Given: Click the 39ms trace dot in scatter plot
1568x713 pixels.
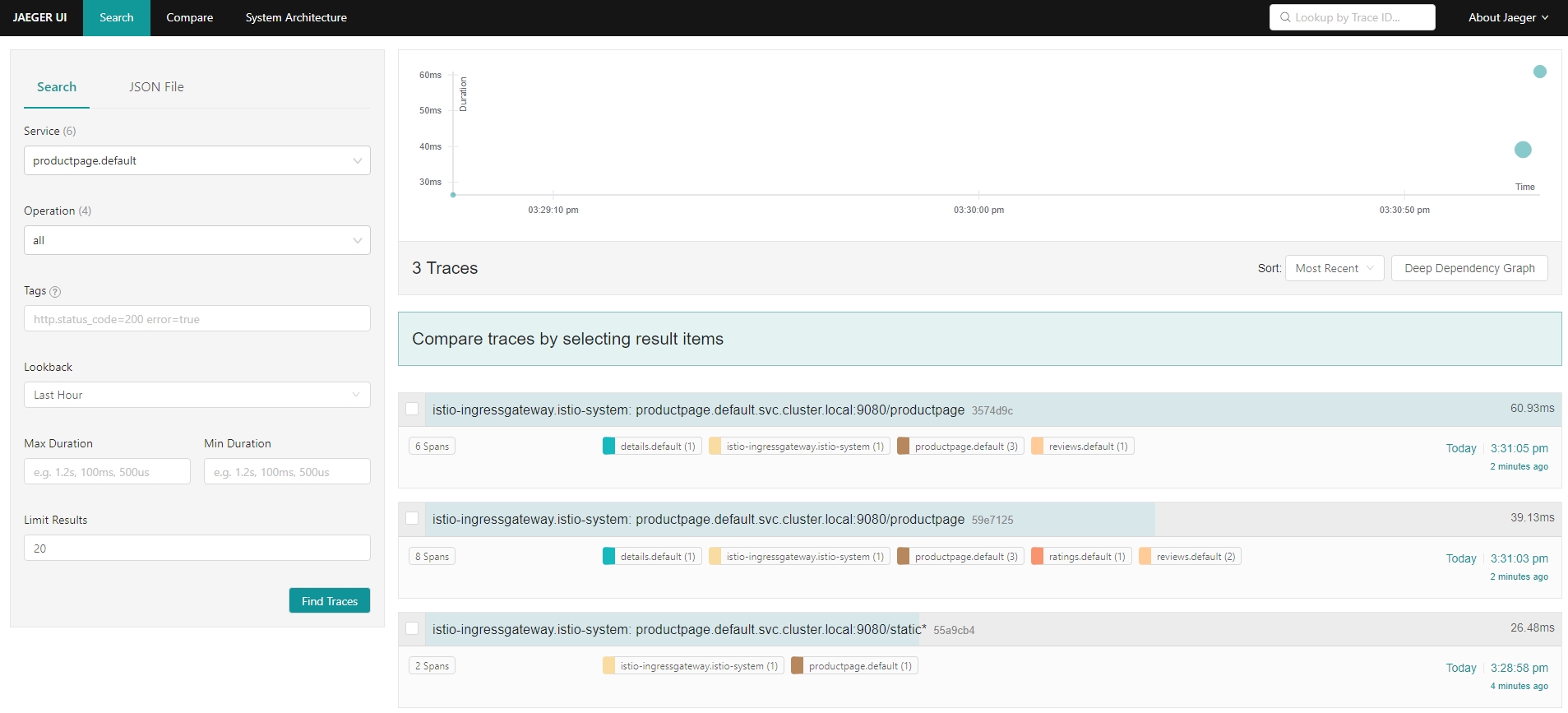Looking at the screenshot, I should coord(1523,150).
